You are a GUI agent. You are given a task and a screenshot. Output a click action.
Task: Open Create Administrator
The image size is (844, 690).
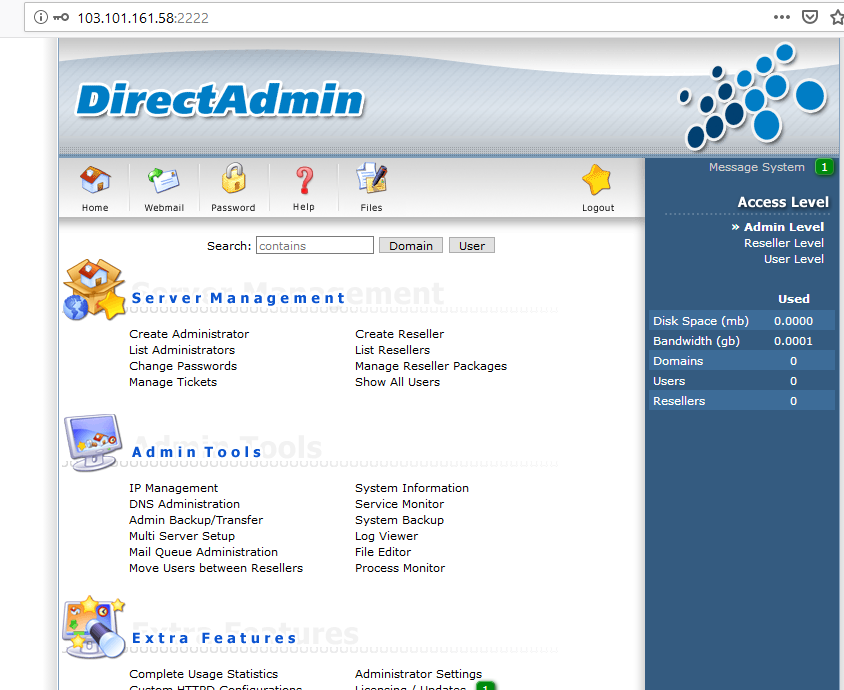click(189, 334)
